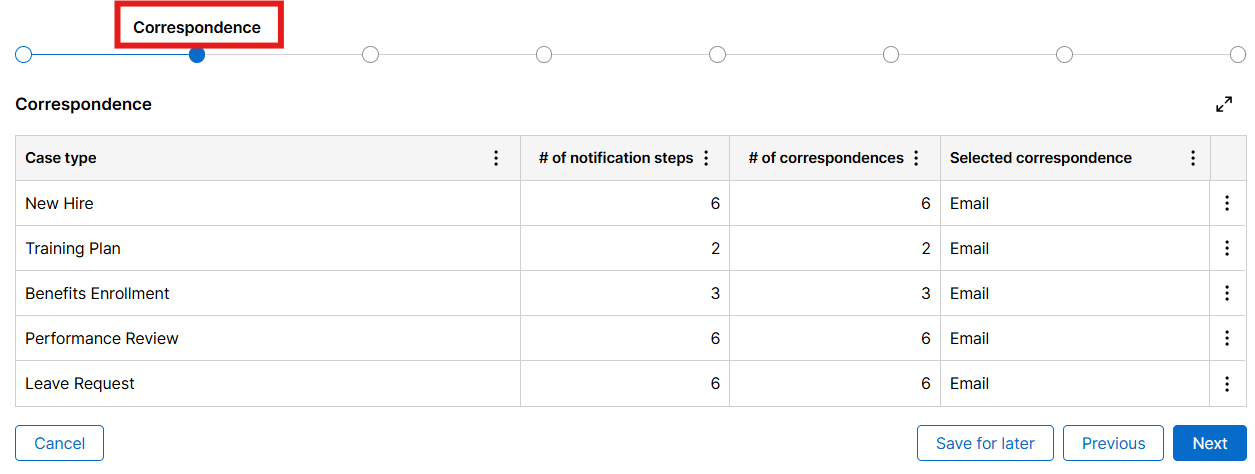The height and width of the screenshot is (474, 1255).
Task: Open '# of notification steps' column menu
Action: pyautogui.click(x=706, y=158)
